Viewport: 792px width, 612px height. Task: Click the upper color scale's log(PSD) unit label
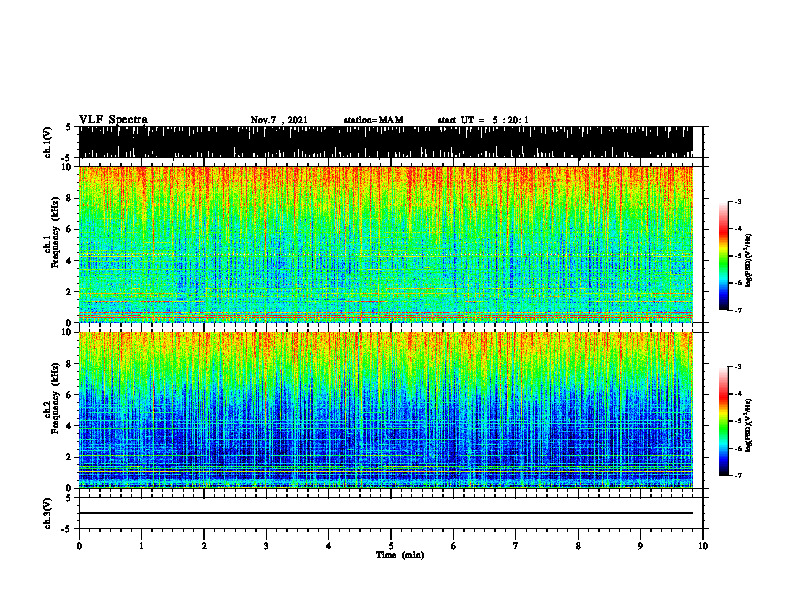[x=749, y=261]
